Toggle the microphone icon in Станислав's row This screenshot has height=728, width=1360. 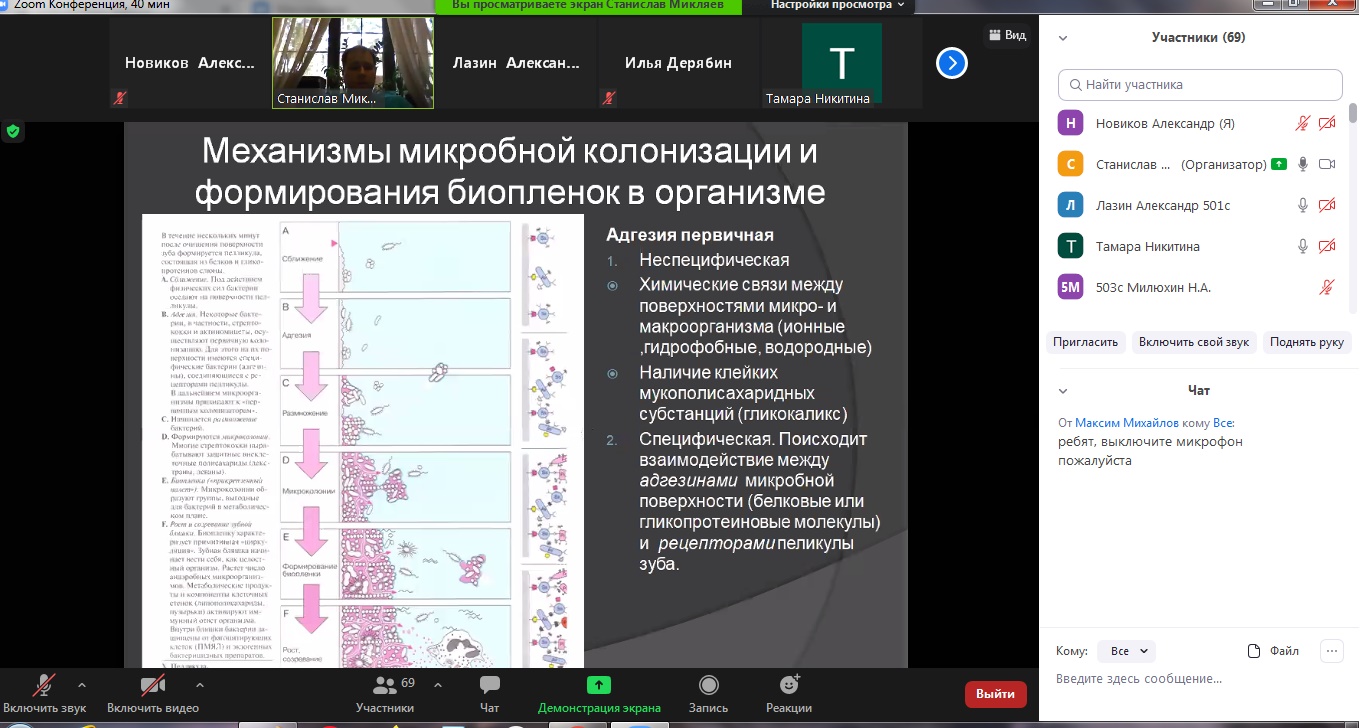1302,164
